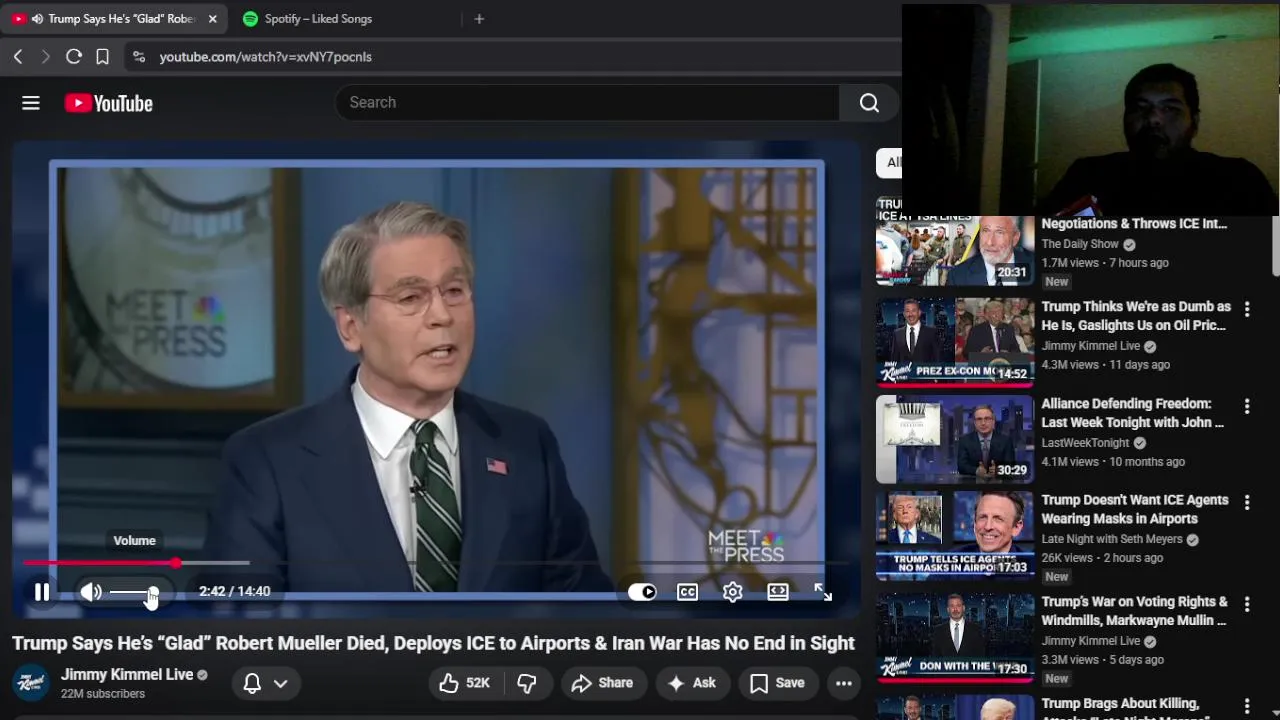
Task: Dislike the video
Action: 527,683
